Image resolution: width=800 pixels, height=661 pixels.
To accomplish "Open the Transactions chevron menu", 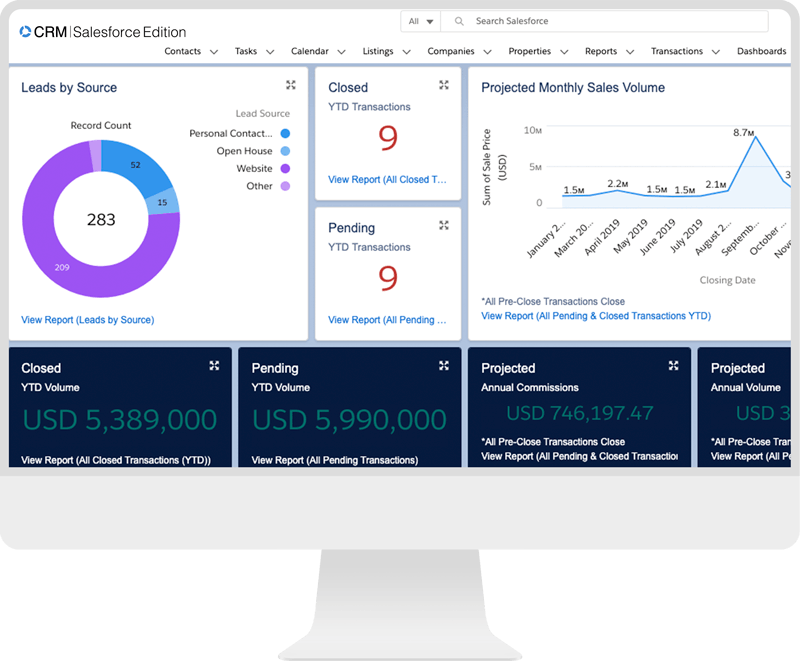I will tap(716, 52).
